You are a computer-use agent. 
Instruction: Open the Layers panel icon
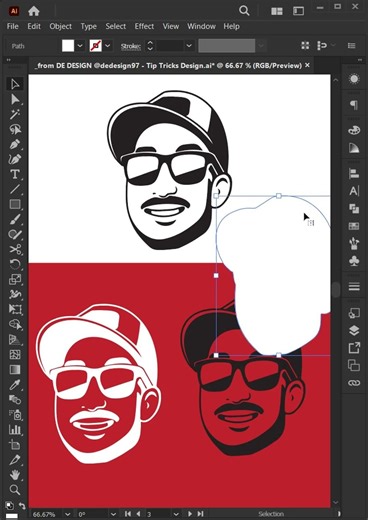pos(354,331)
